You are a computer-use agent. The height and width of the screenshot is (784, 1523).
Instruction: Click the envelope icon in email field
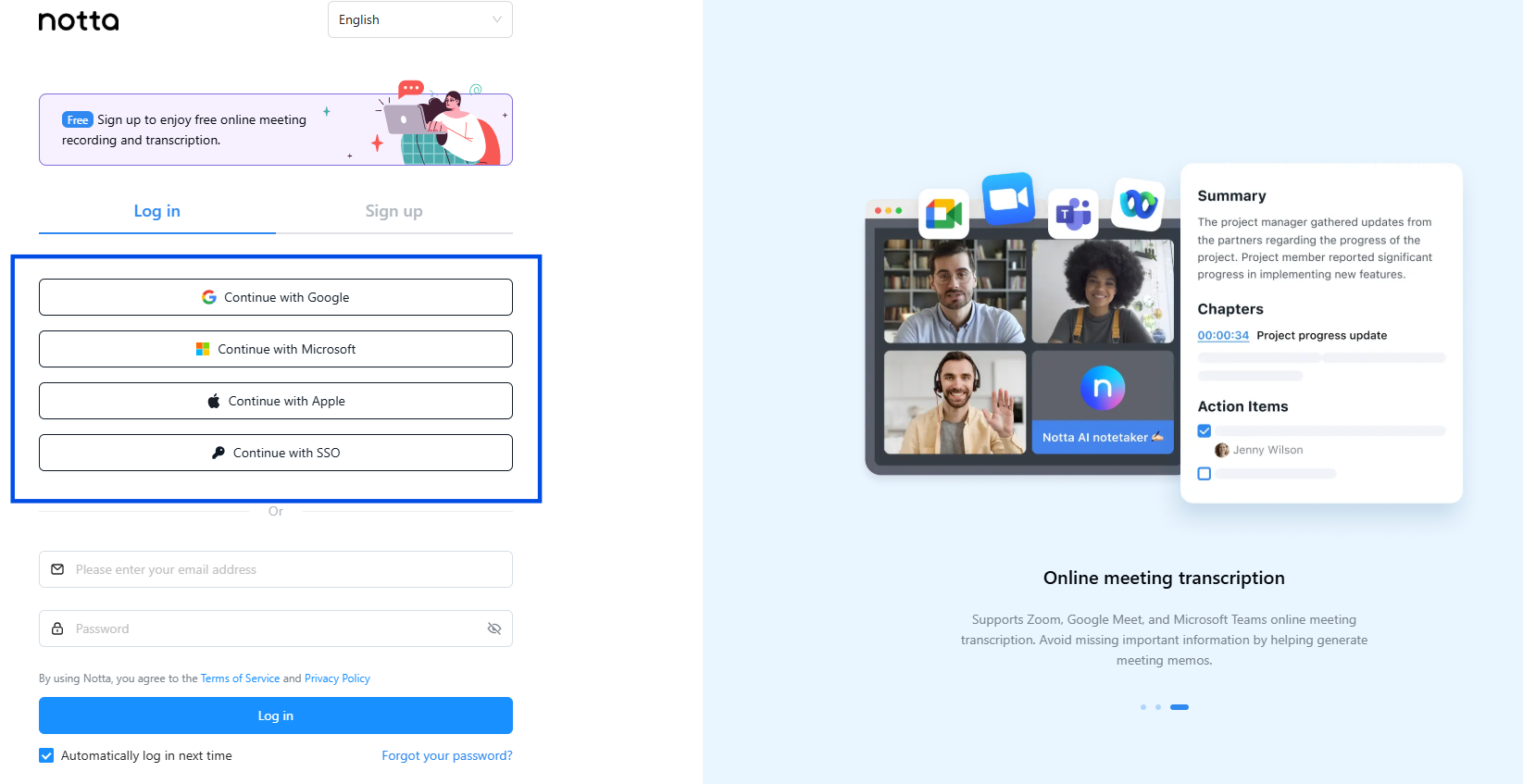pyautogui.click(x=57, y=569)
